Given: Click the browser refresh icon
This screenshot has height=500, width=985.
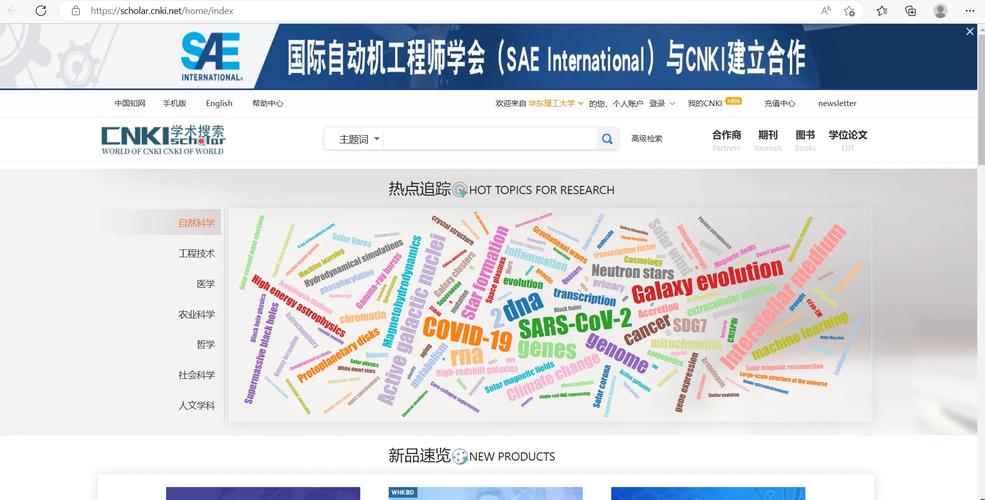Looking at the screenshot, I should pyautogui.click(x=41, y=11).
